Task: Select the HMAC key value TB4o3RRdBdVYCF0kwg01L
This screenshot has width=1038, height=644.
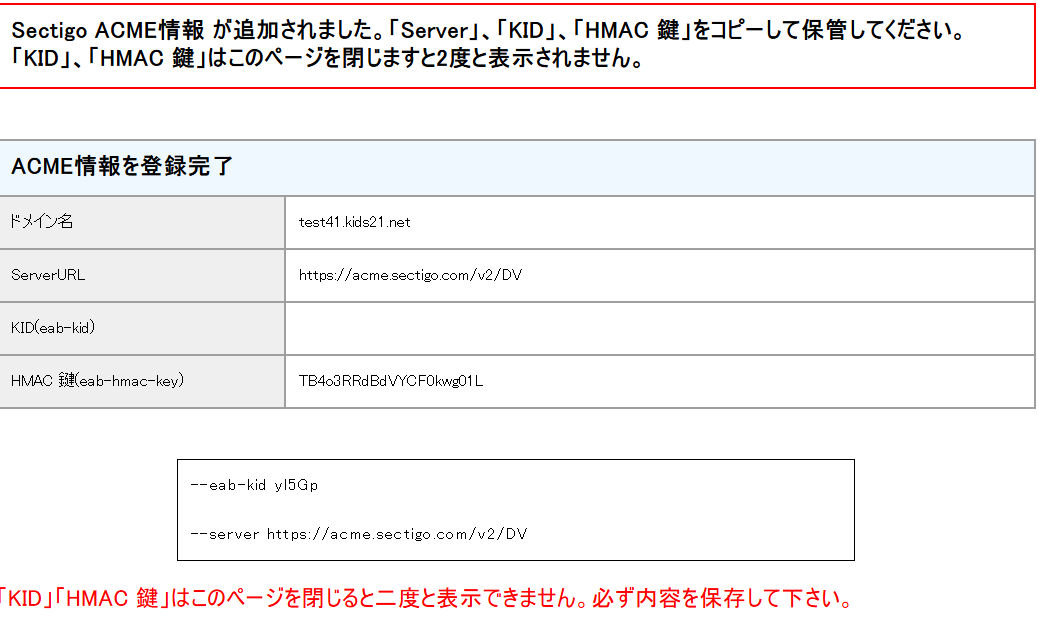Action: 391,381
